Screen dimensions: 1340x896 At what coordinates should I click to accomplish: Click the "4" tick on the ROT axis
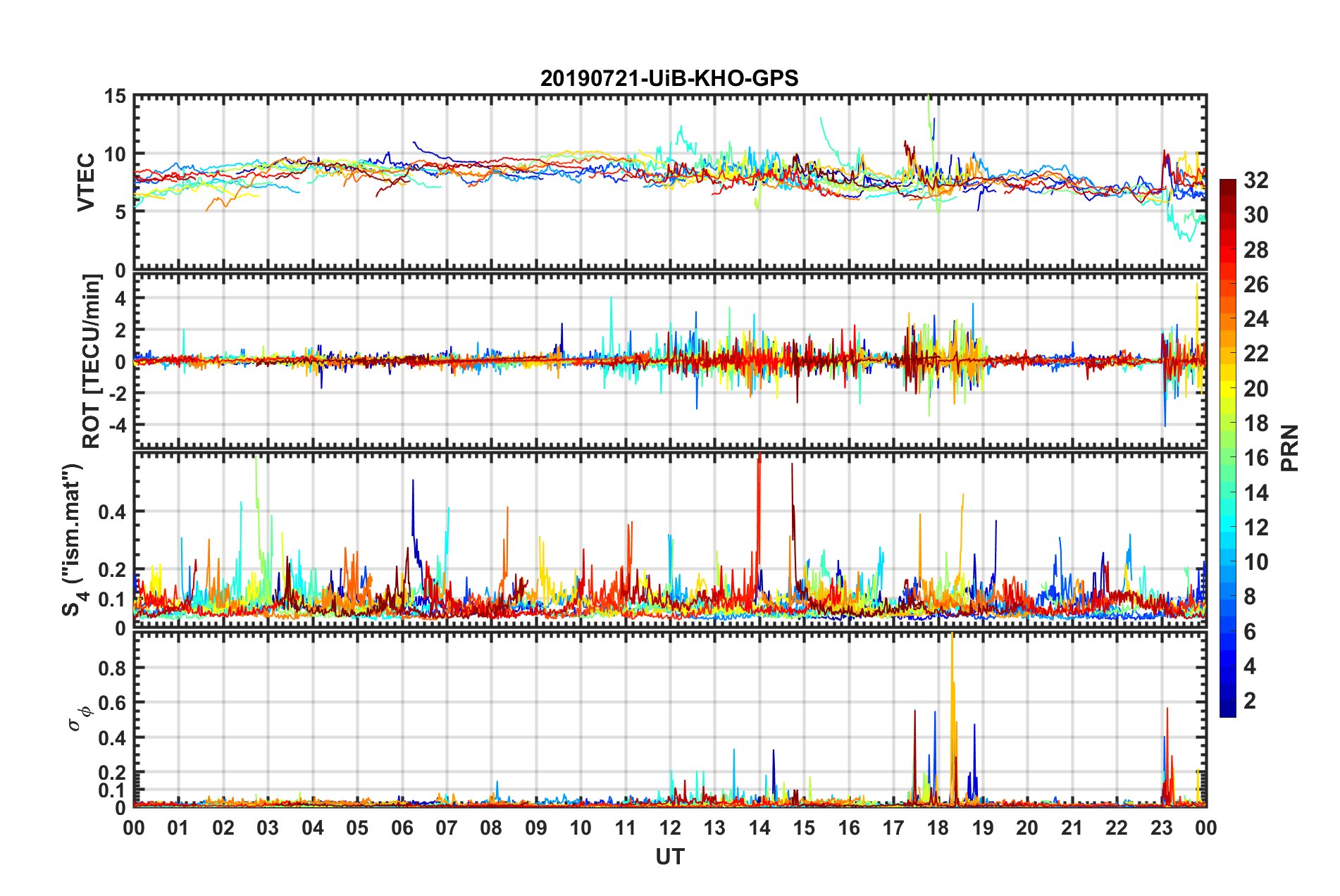point(120,299)
